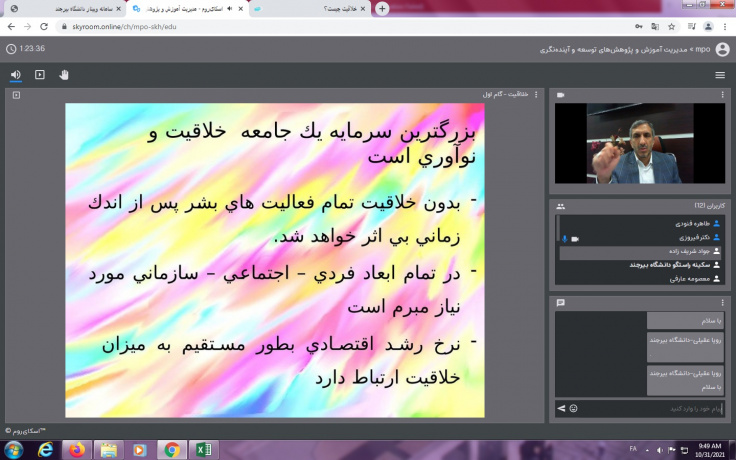Open a new browser tab
The height and width of the screenshot is (460, 736).
click(x=382, y=8)
